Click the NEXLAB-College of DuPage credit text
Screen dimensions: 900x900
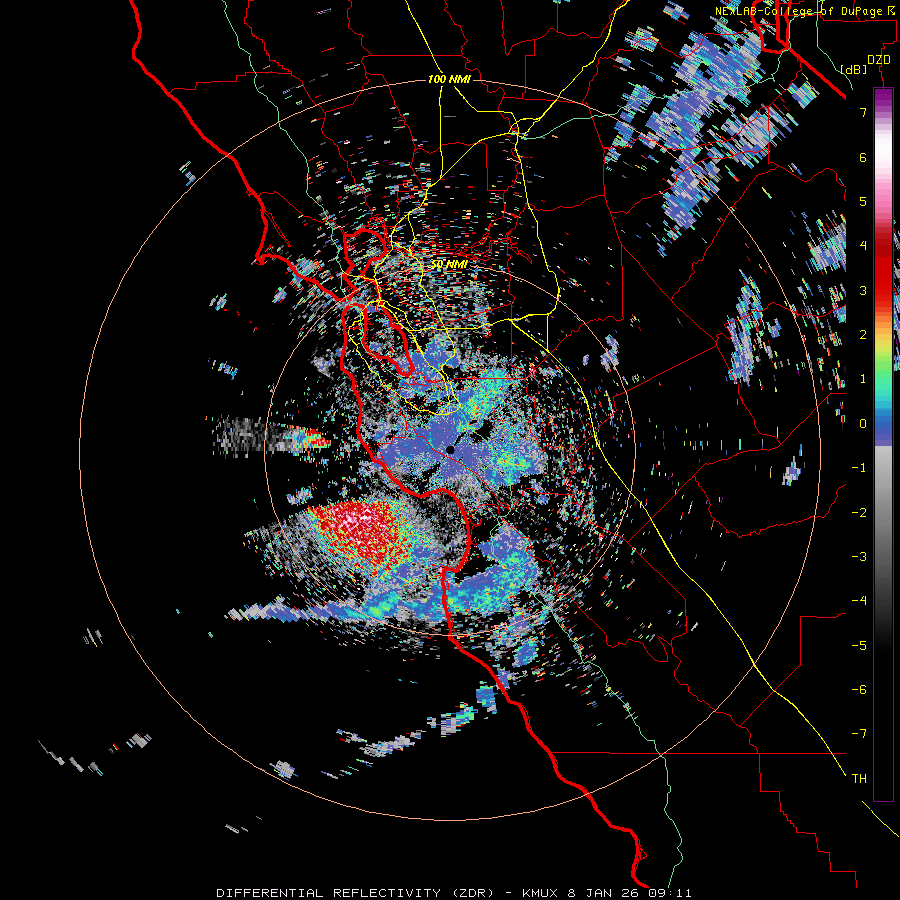(804, 11)
